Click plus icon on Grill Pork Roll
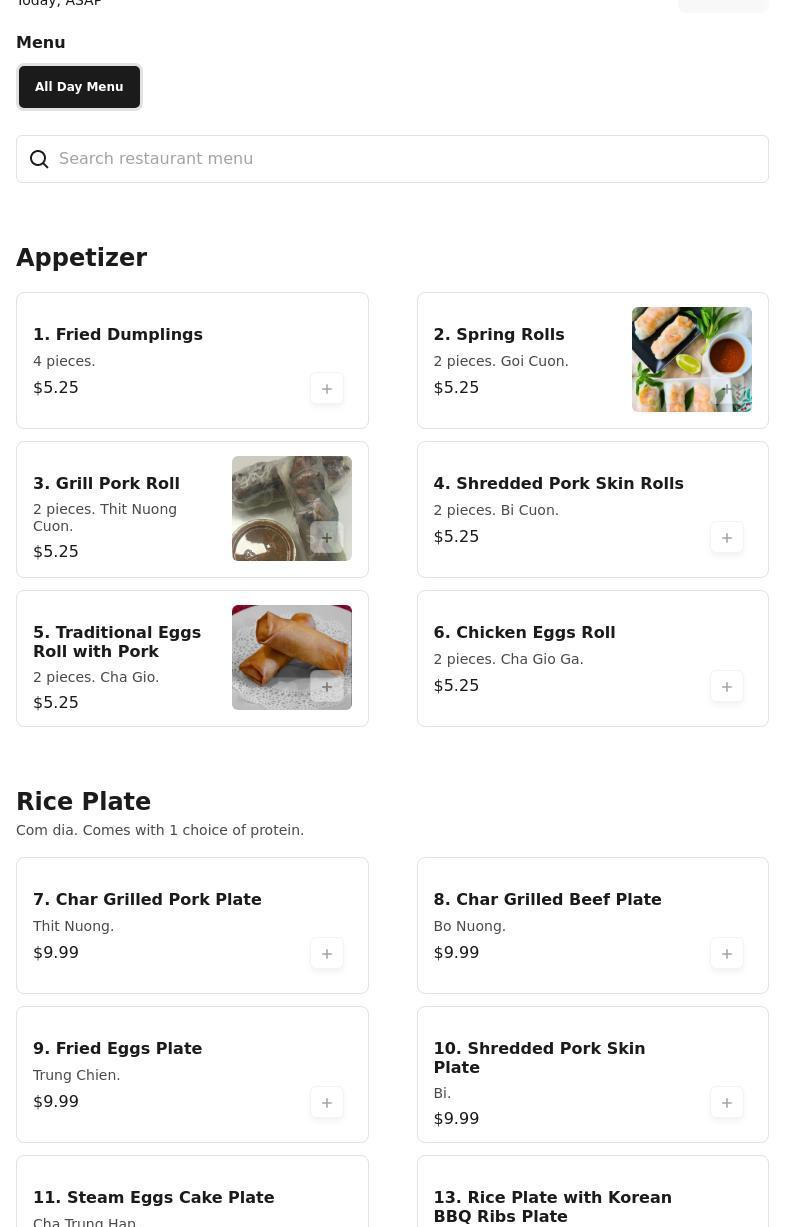The height and width of the screenshot is (1227, 785). (327, 538)
